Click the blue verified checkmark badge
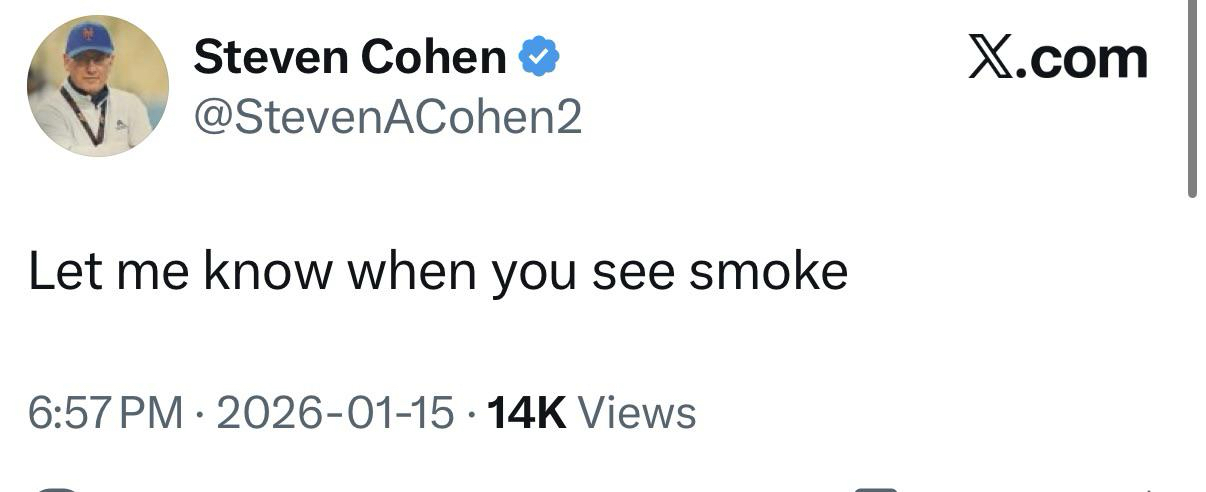Screen dimensions: 1206x492 tap(539, 58)
